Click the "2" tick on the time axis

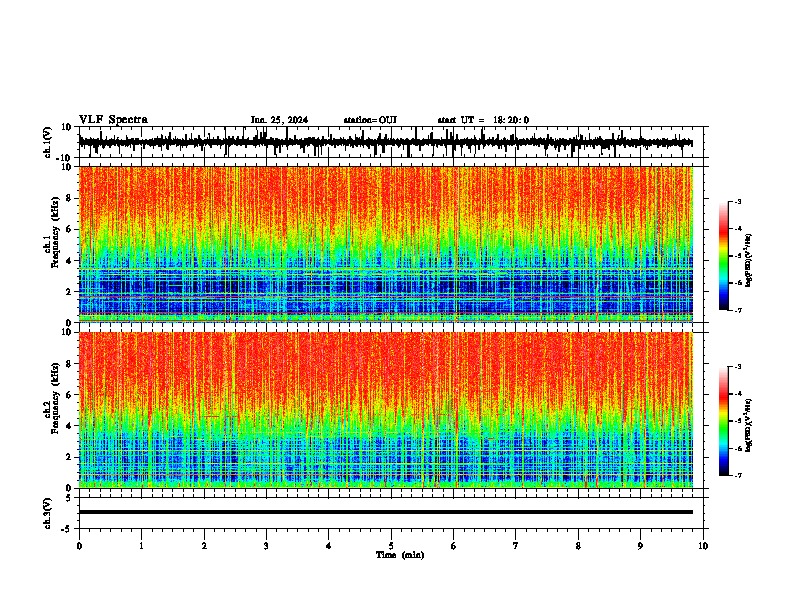[x=204, y=546]
